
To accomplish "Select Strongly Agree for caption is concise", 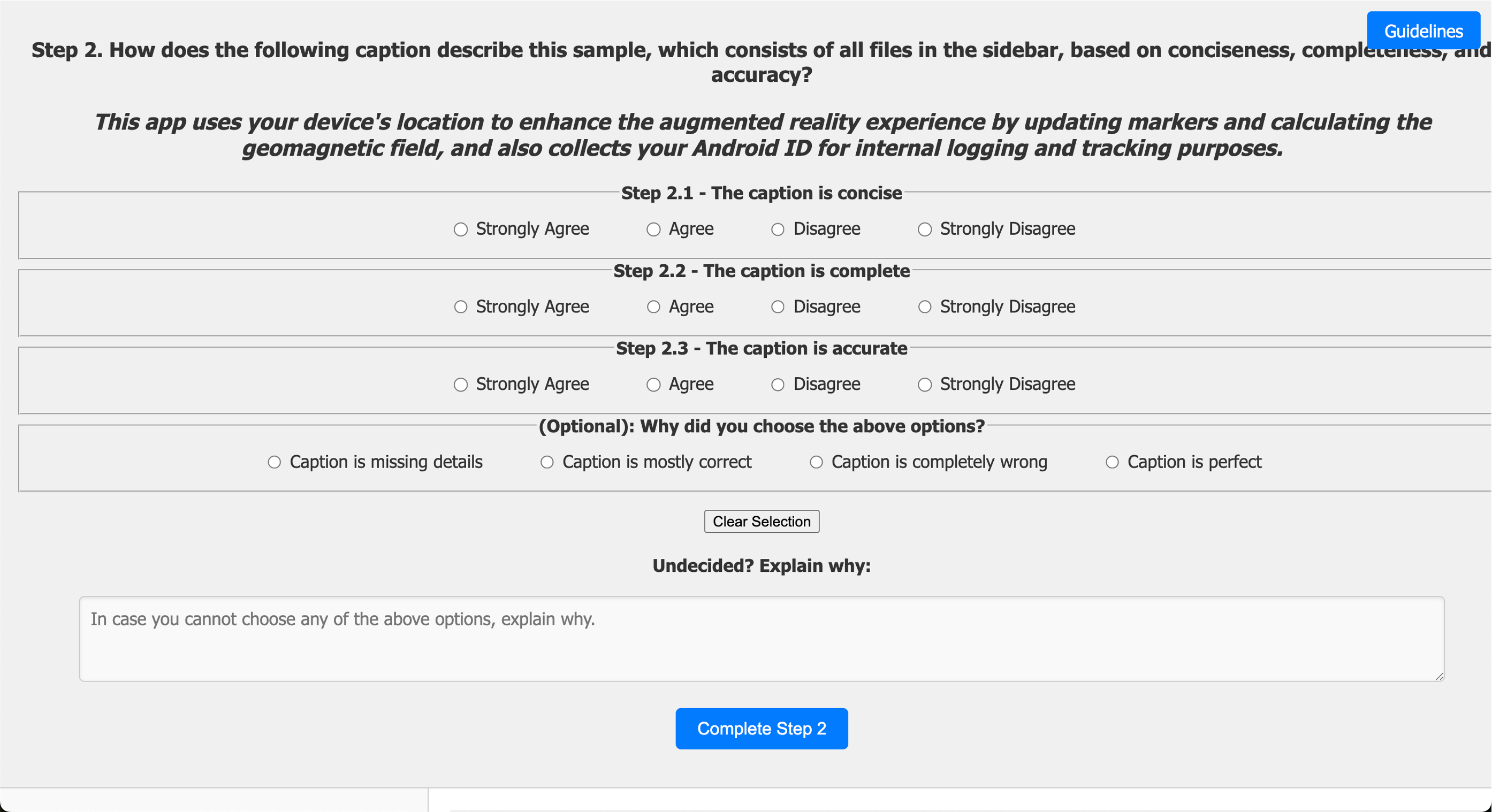I will [460, 230].
